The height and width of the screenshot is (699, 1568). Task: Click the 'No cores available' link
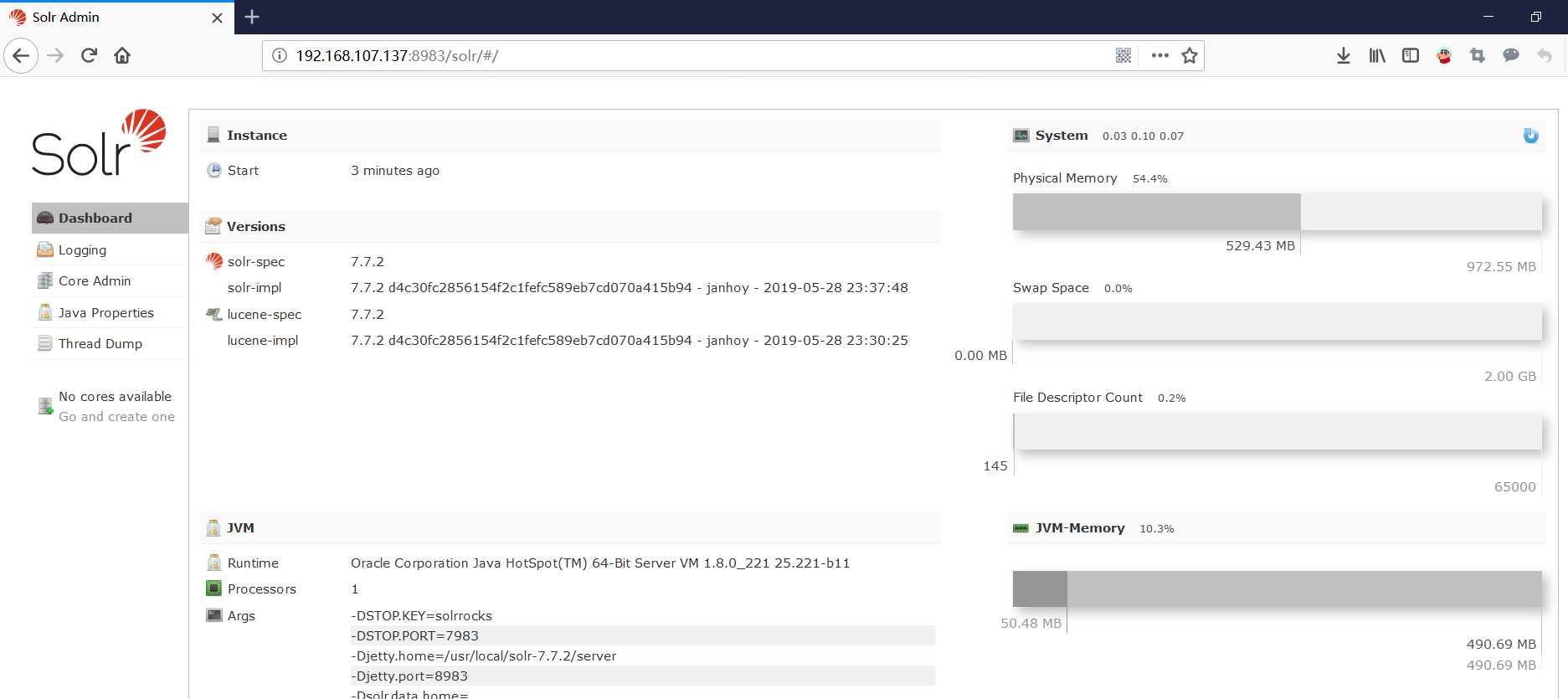point(115,397)
